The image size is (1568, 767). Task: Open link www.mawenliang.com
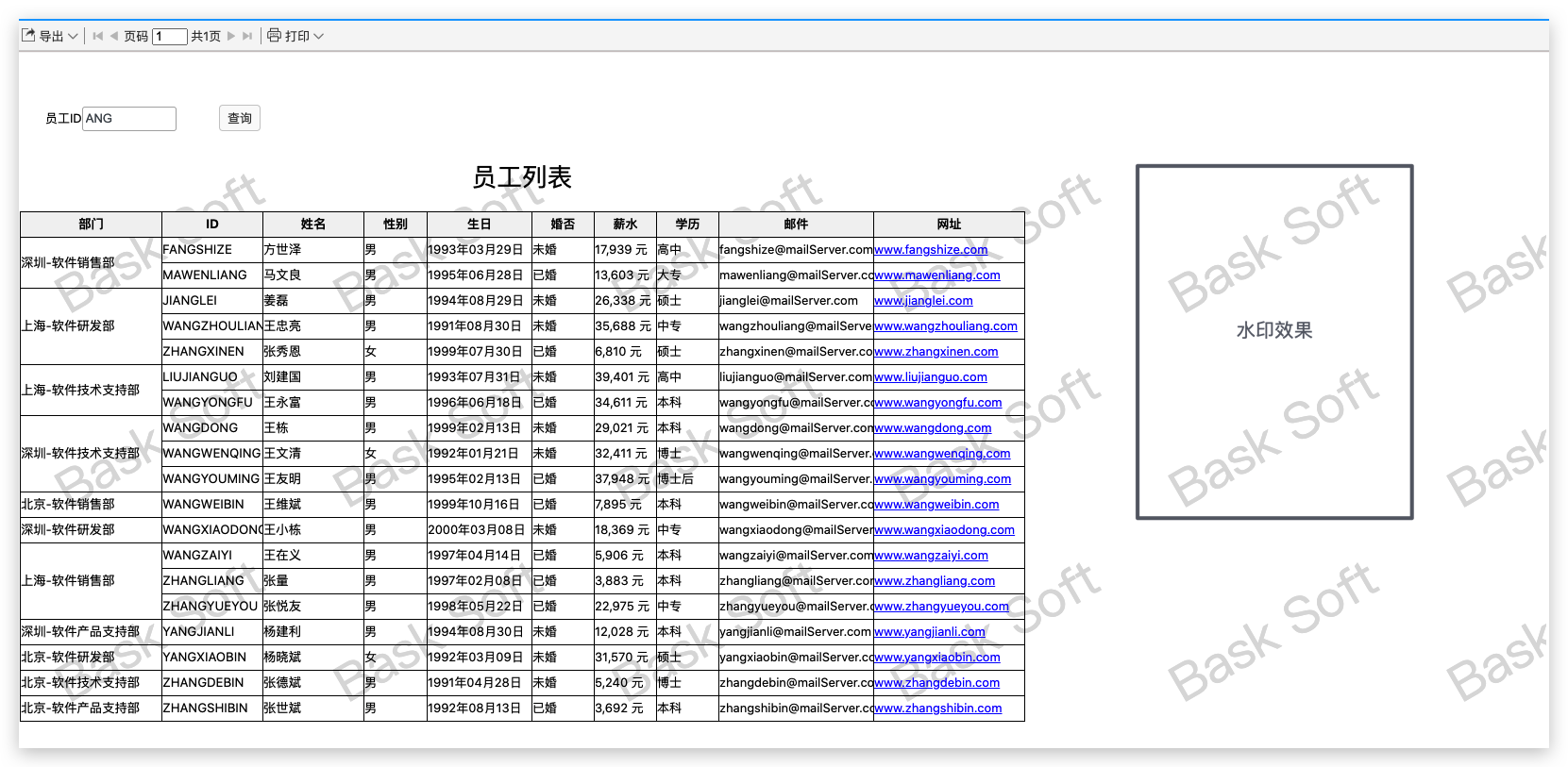click(x=937, y=275)
